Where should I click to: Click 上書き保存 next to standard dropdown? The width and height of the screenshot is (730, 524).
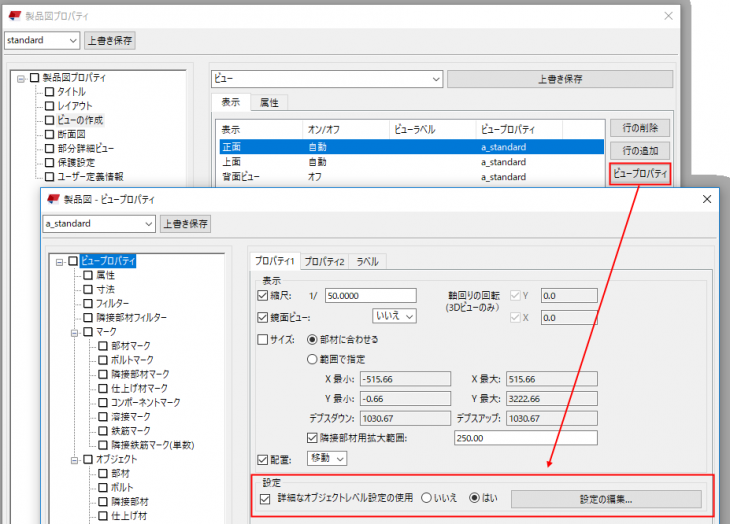[110, 40]
